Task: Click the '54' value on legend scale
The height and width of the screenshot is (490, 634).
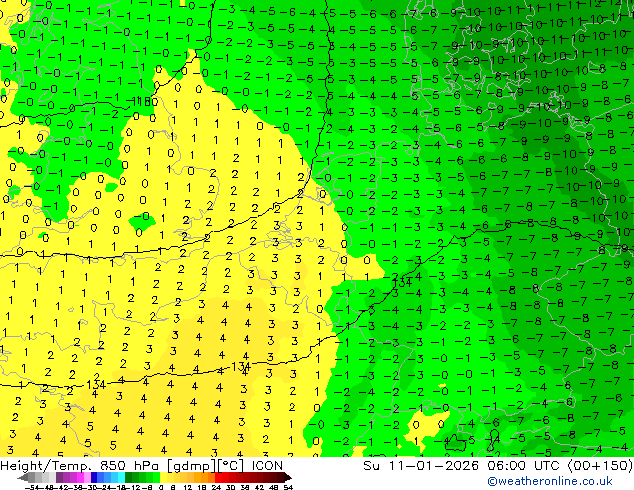Action: (288, 487)
